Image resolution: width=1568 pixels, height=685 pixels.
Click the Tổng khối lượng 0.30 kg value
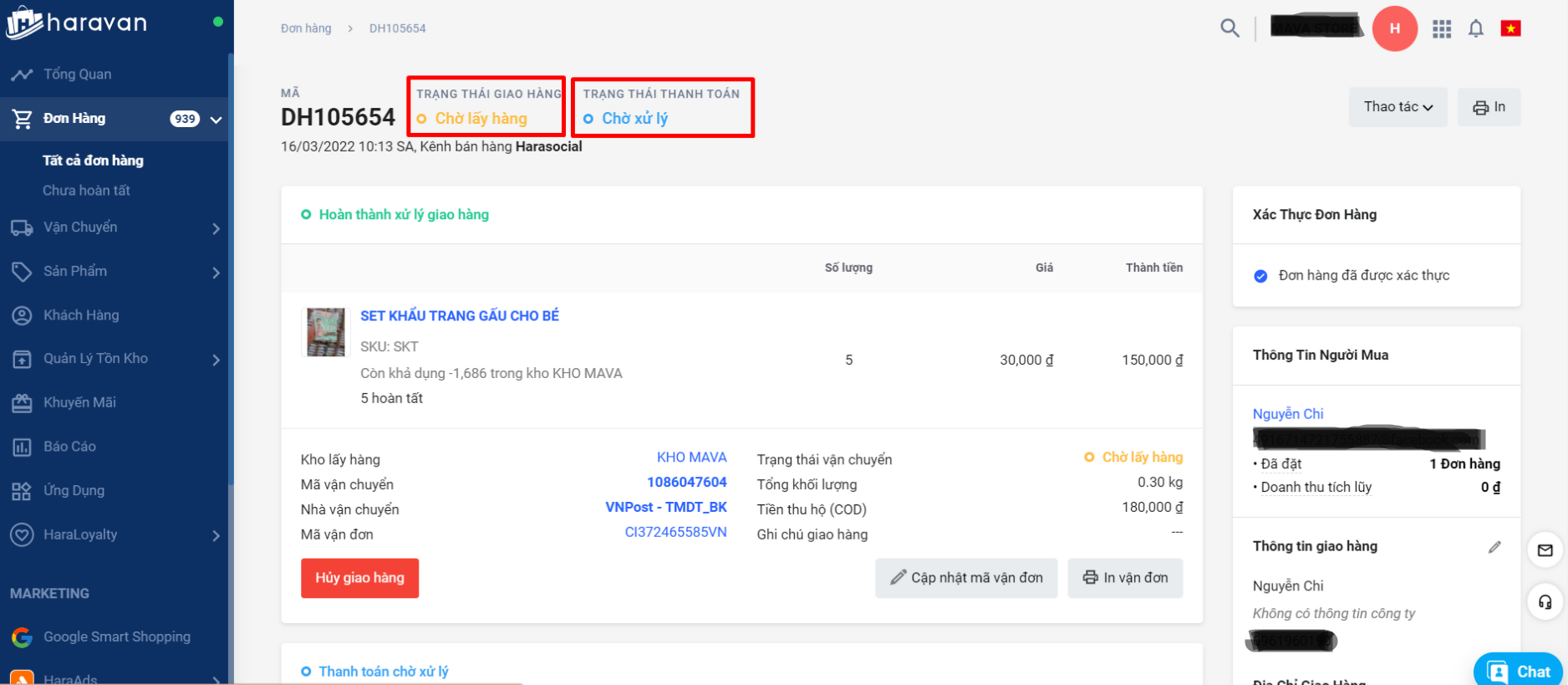[1160, 483]
